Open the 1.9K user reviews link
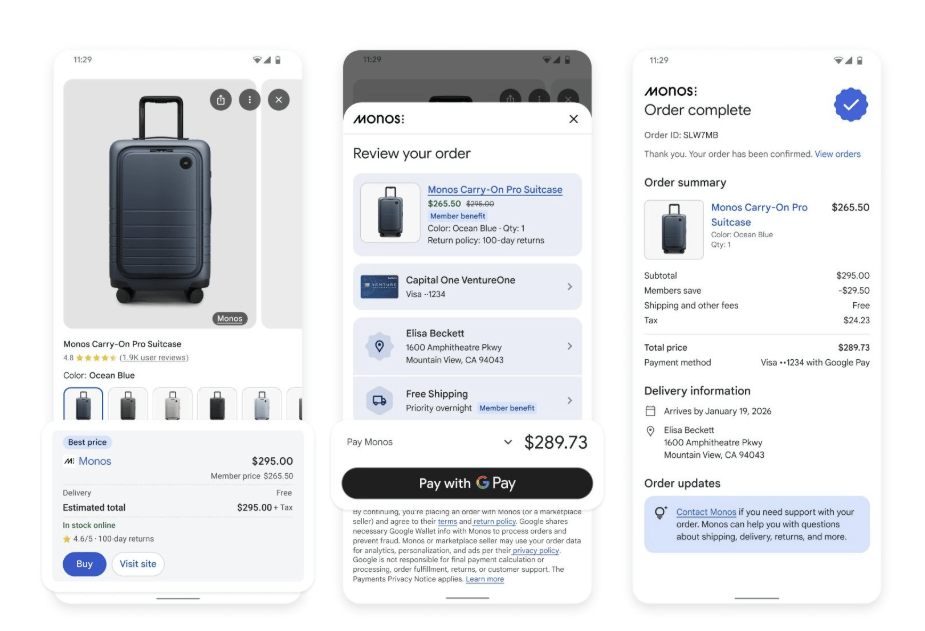Viewport: 925px width, 631px height. pyautogui.click(x=154, y=357)
